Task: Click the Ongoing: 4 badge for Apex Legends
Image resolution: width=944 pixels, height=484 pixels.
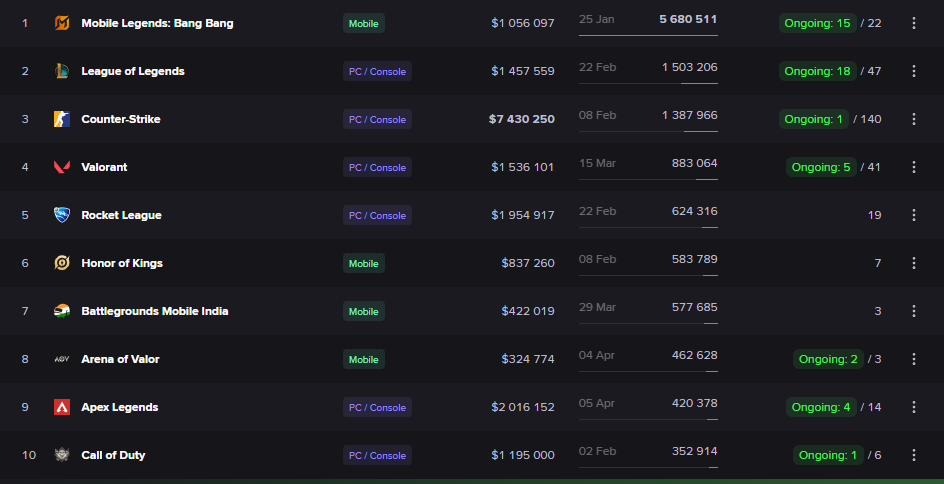Action: [x=821, y=407]
